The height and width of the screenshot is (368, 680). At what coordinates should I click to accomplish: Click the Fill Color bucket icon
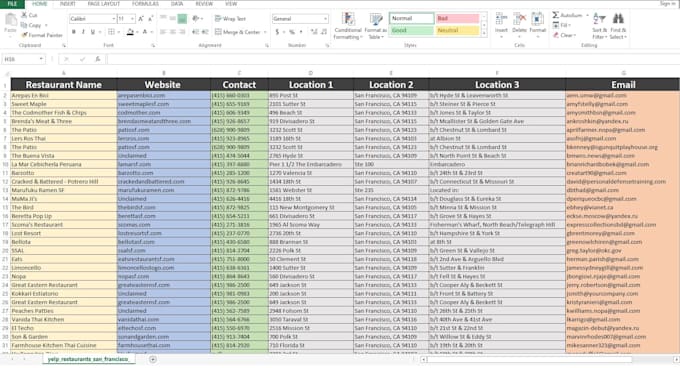(x=130, y=32)
